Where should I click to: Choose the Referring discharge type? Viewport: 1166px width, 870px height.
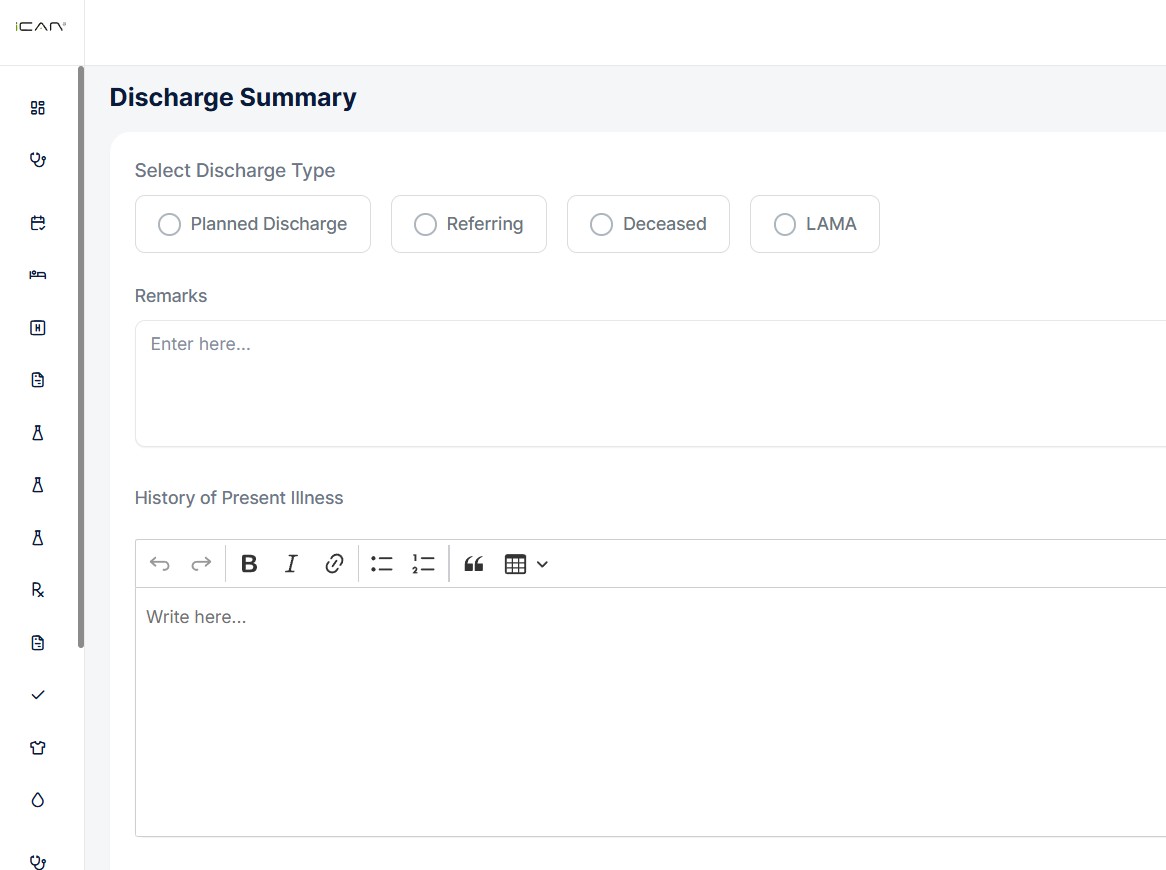point(426,224)
